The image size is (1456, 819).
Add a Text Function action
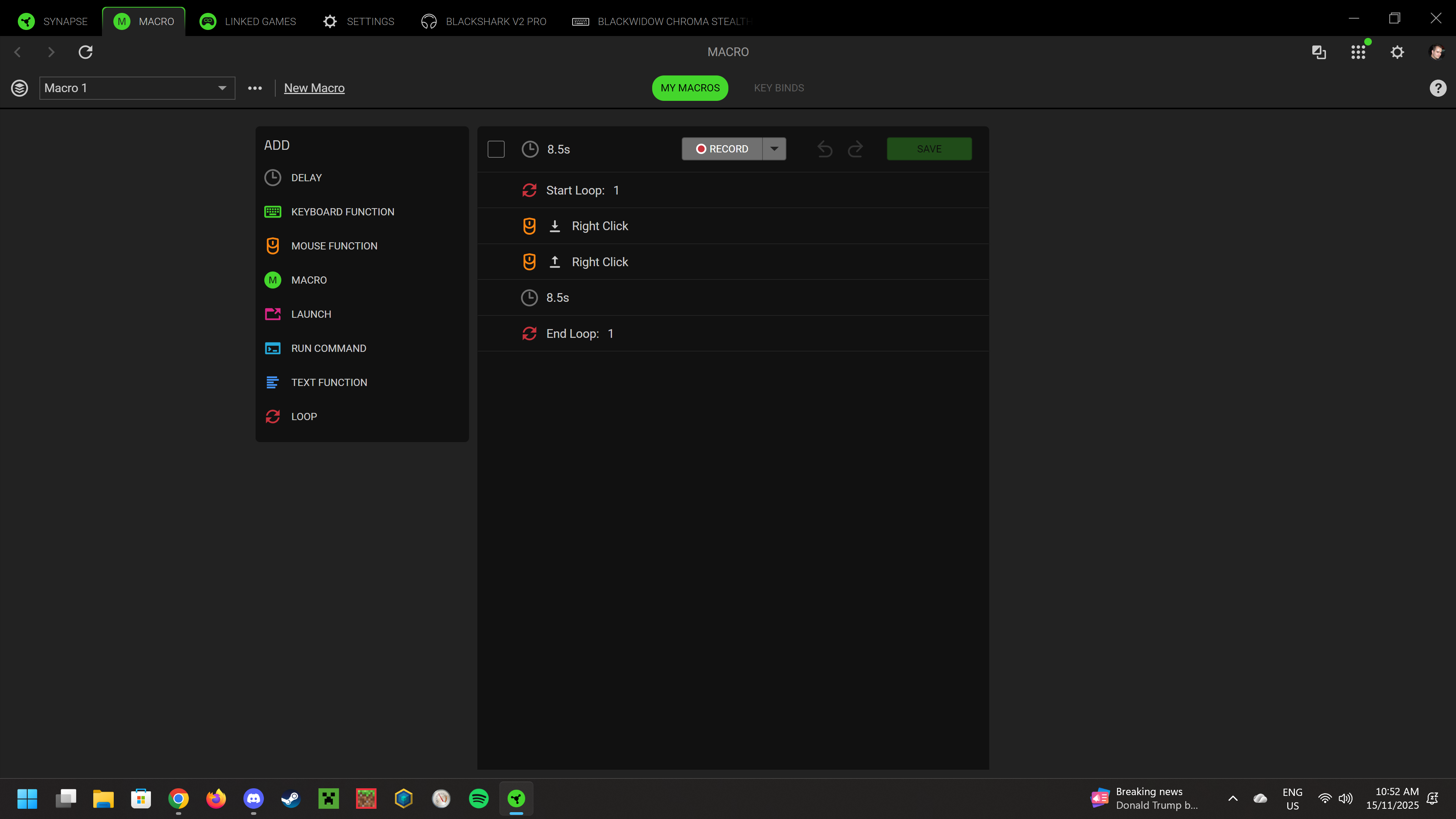328,383
